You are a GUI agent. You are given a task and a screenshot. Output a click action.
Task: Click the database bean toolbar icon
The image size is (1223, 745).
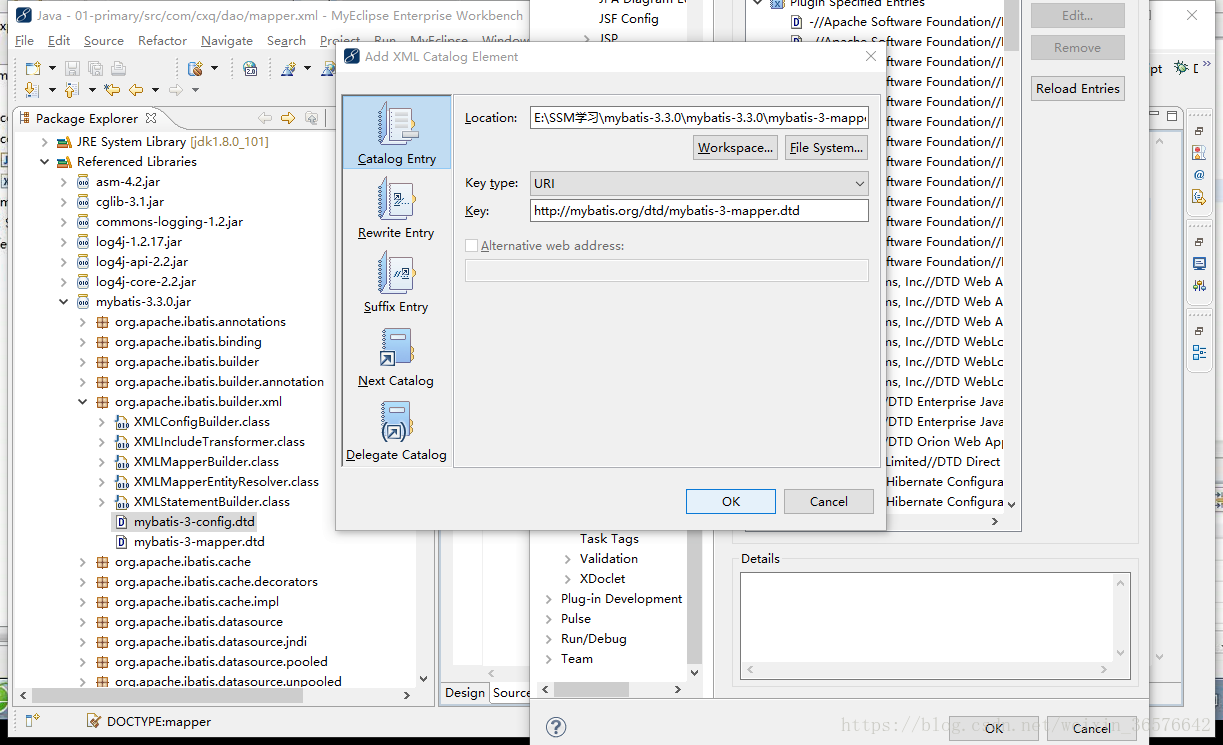(196, 68)
